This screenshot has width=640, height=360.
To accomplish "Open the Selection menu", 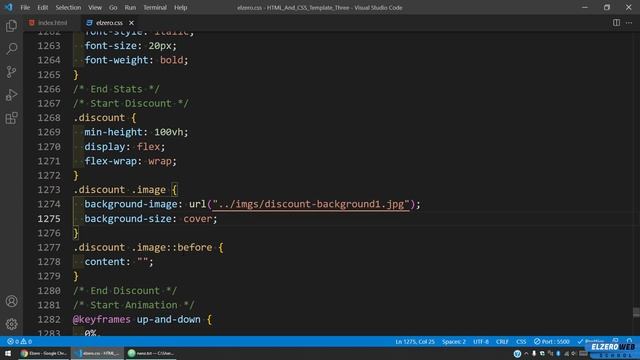I will tap(68, 7).
